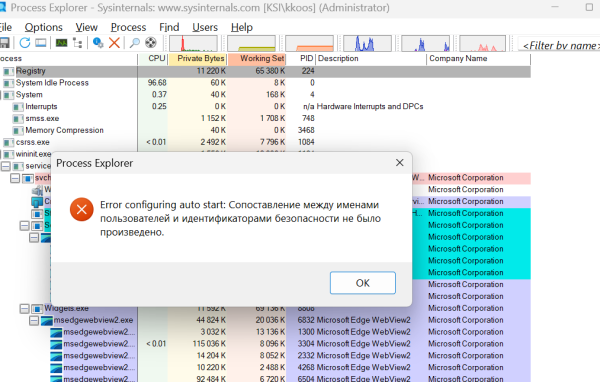Collapse the svchost tree node
600x382 pixels.
coord(15,178)
